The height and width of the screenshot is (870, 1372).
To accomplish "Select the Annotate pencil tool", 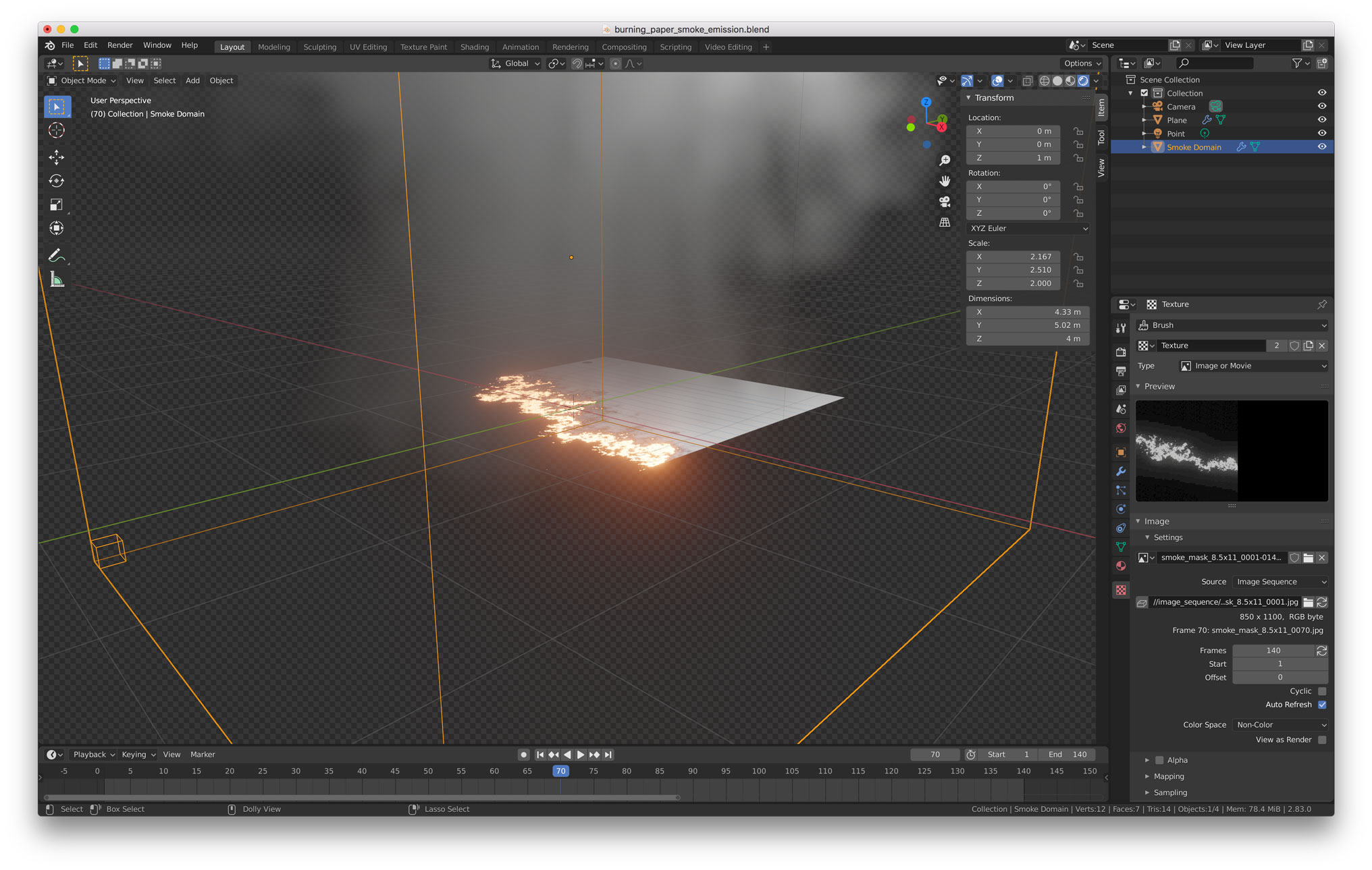I will pyautogui.click(x=57, y=256).
